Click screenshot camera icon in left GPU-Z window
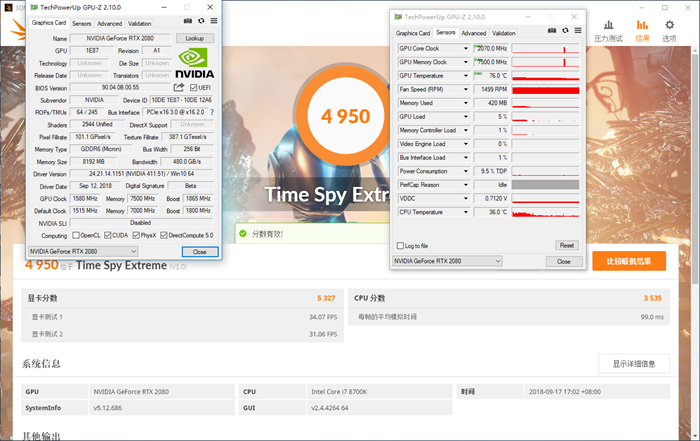Image resolution: width=700 pixels, height=441 pixels. (188, 21)
